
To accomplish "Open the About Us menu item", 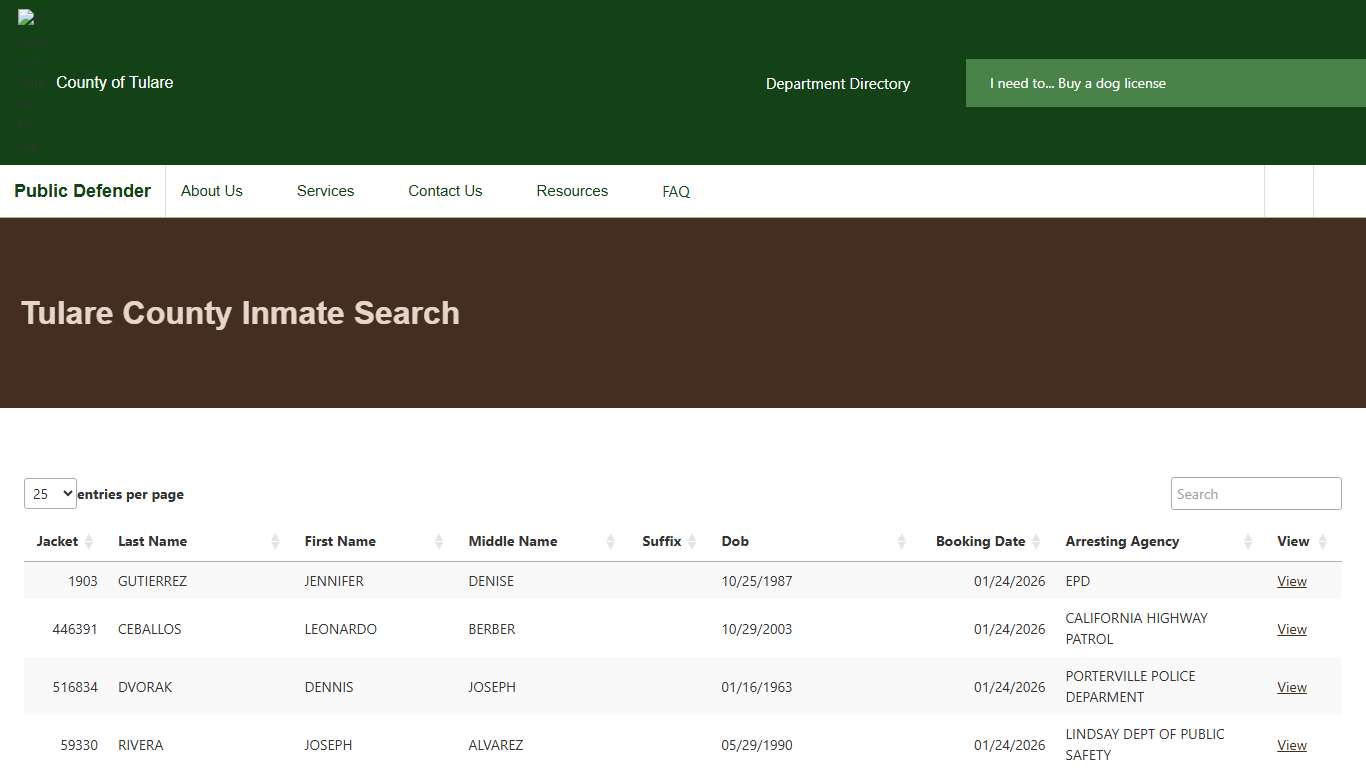I will (x=211, y=191).
